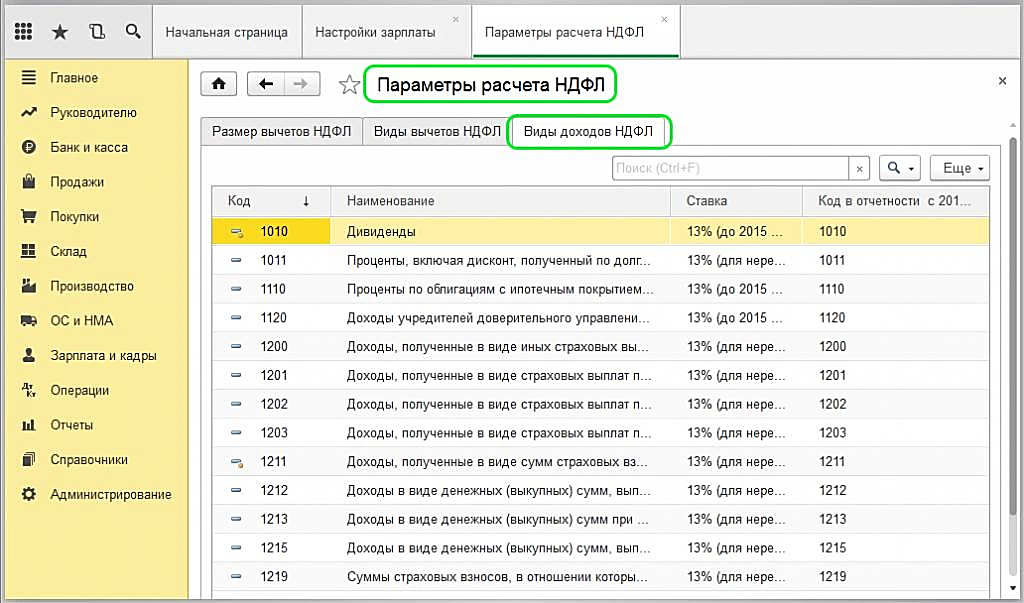Sort by Код column header
The image size is (1024, 603).
[271, 201]
